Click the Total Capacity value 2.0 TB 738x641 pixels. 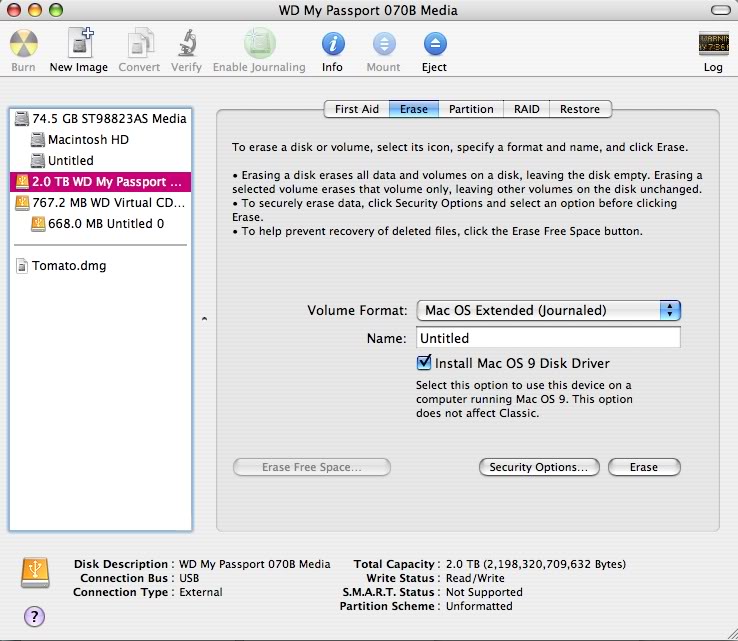click(x=536, y=564)
